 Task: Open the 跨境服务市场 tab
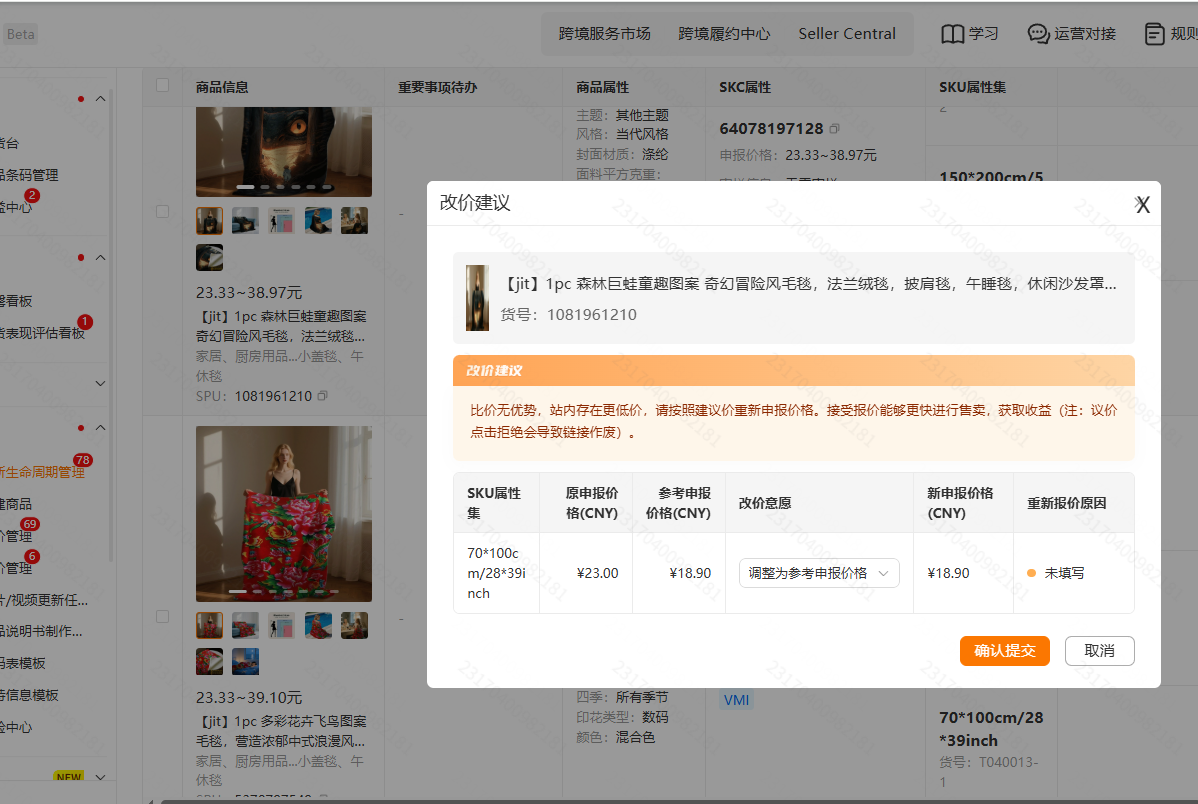pos(604,34)
